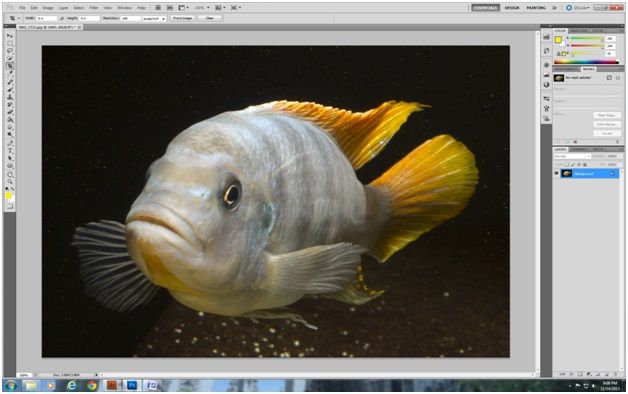628x394 pixels.
Task: Click the Resolution input field
Action: tap(130, 18)
